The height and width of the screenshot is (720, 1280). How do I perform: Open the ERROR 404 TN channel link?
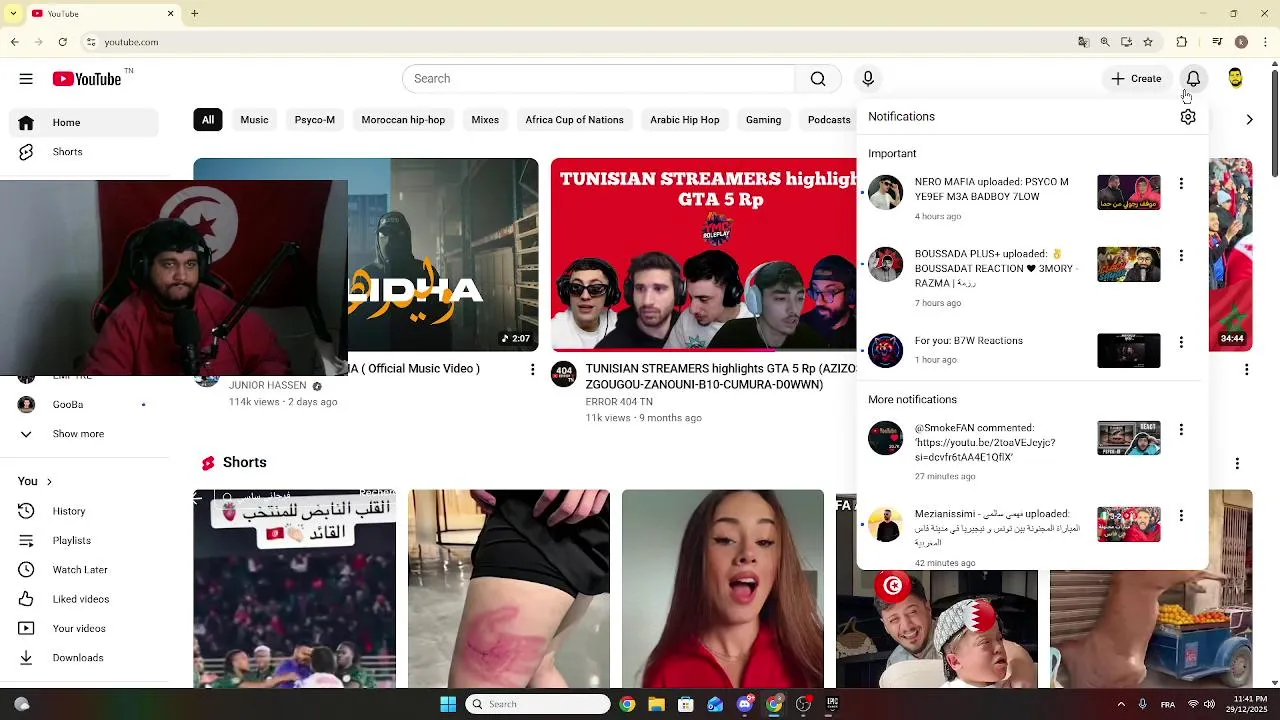(619, 402)
